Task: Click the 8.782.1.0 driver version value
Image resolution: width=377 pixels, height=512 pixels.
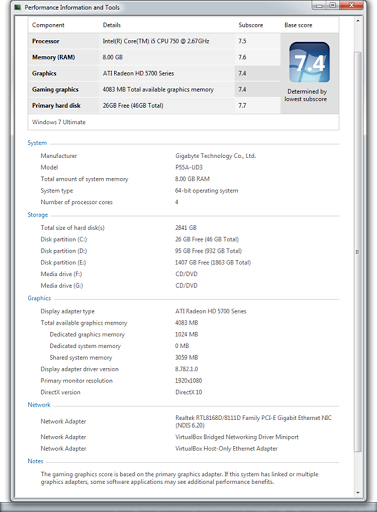Action: pyautogui.click(x=187, y=369)
